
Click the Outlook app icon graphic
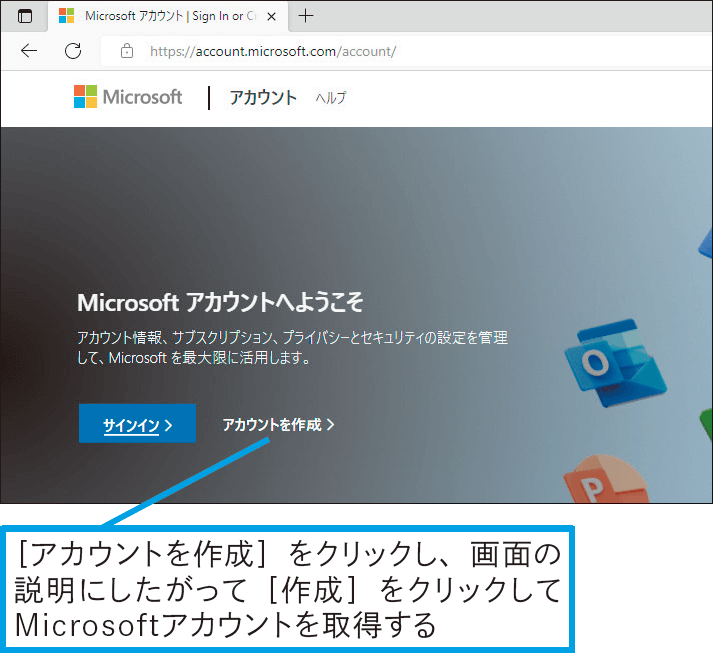(x=616, y=362)
